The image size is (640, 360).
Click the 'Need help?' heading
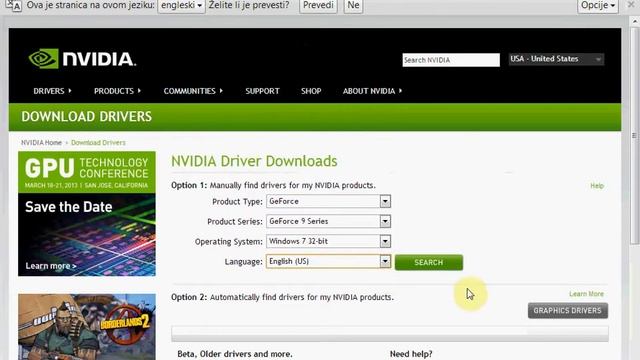coord(411,354)
